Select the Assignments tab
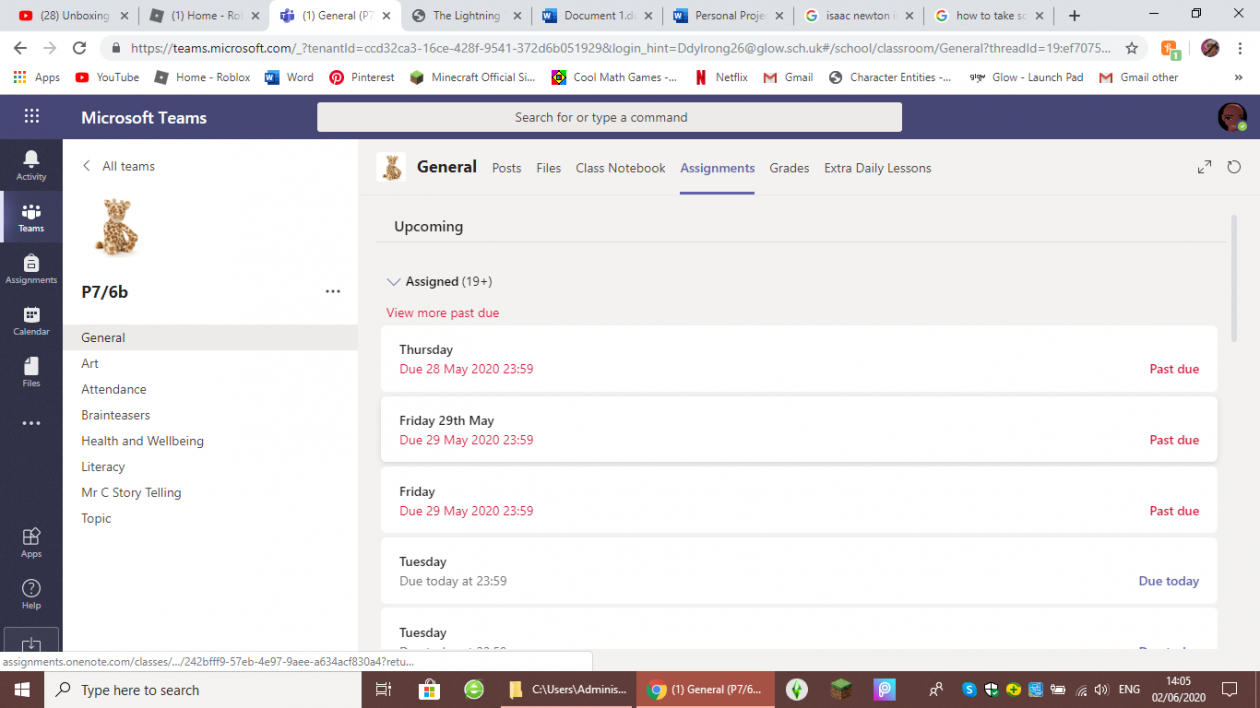 click(x=717, y=168)
